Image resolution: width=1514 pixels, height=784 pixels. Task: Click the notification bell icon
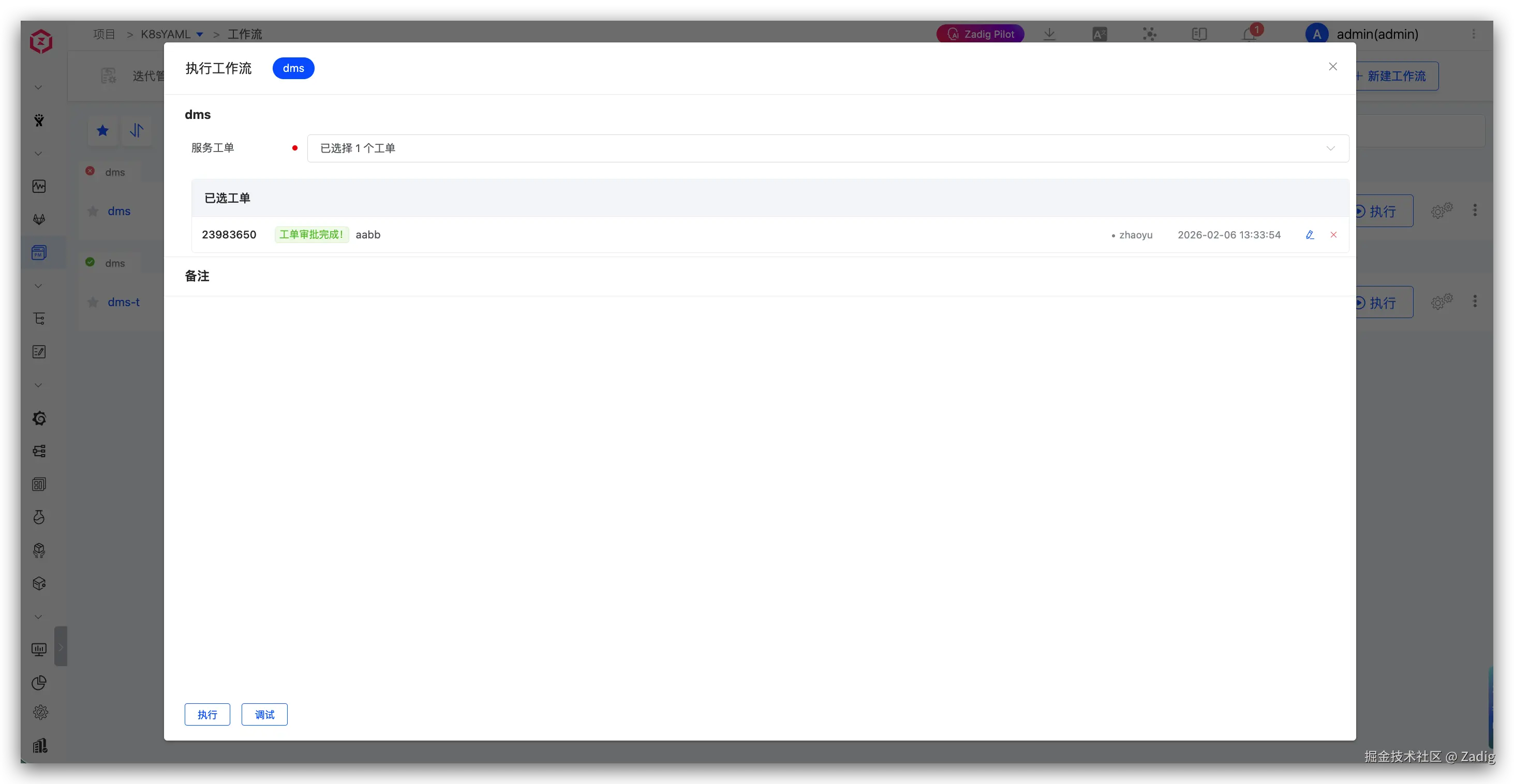point(1250,34)
